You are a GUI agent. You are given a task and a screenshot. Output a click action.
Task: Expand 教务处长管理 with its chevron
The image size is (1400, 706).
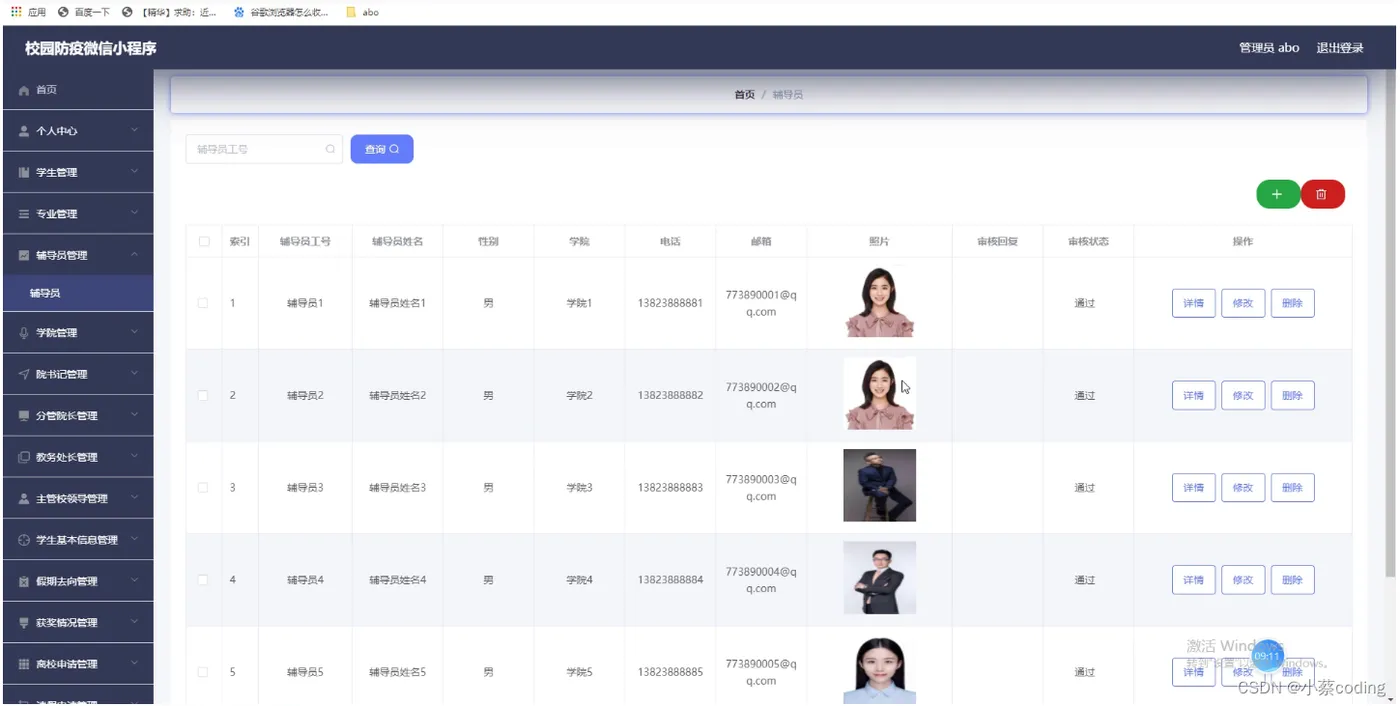[134, 456]
